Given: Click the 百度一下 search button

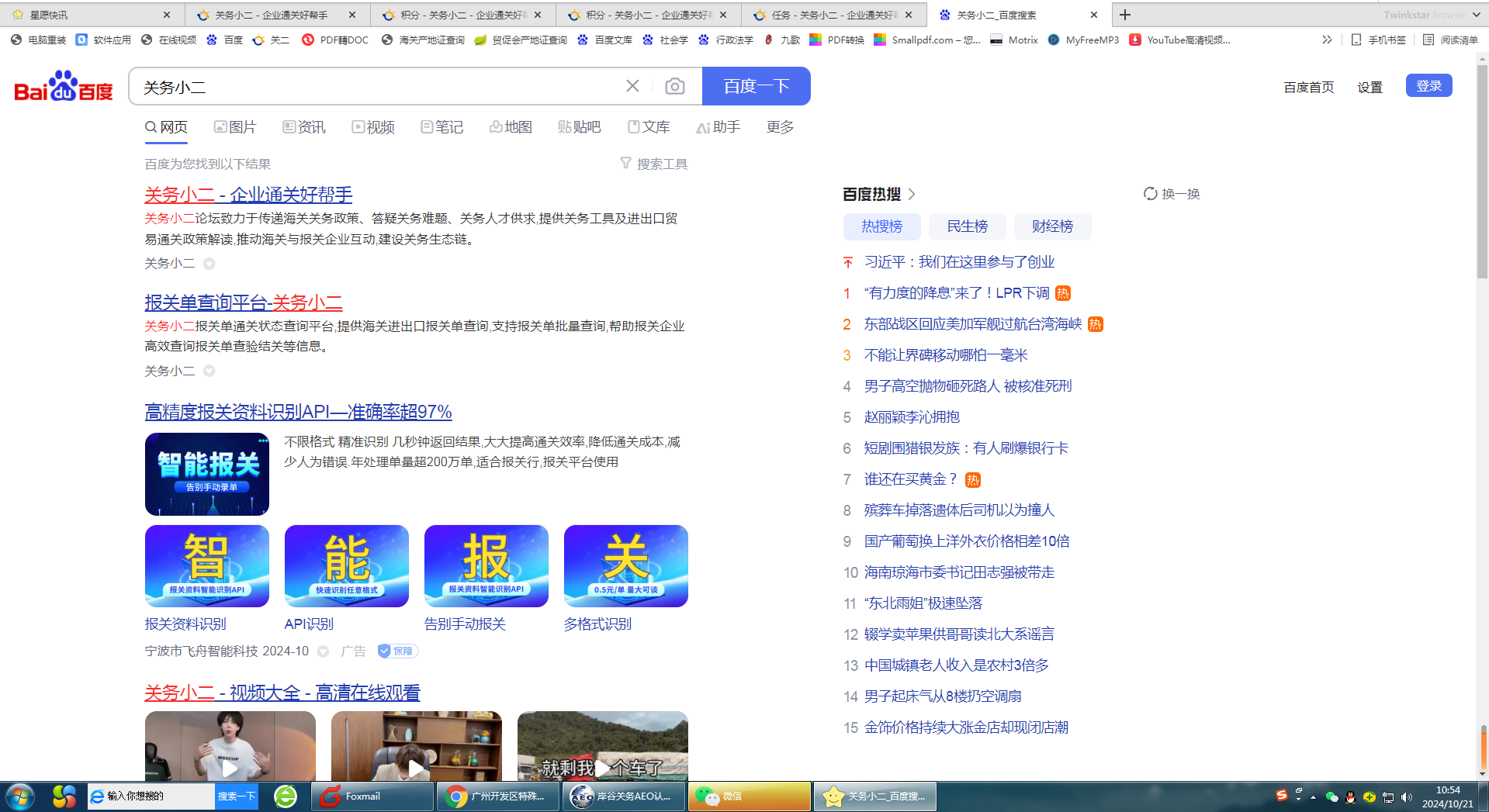Looking at the screenshot, I should point(757,86).
